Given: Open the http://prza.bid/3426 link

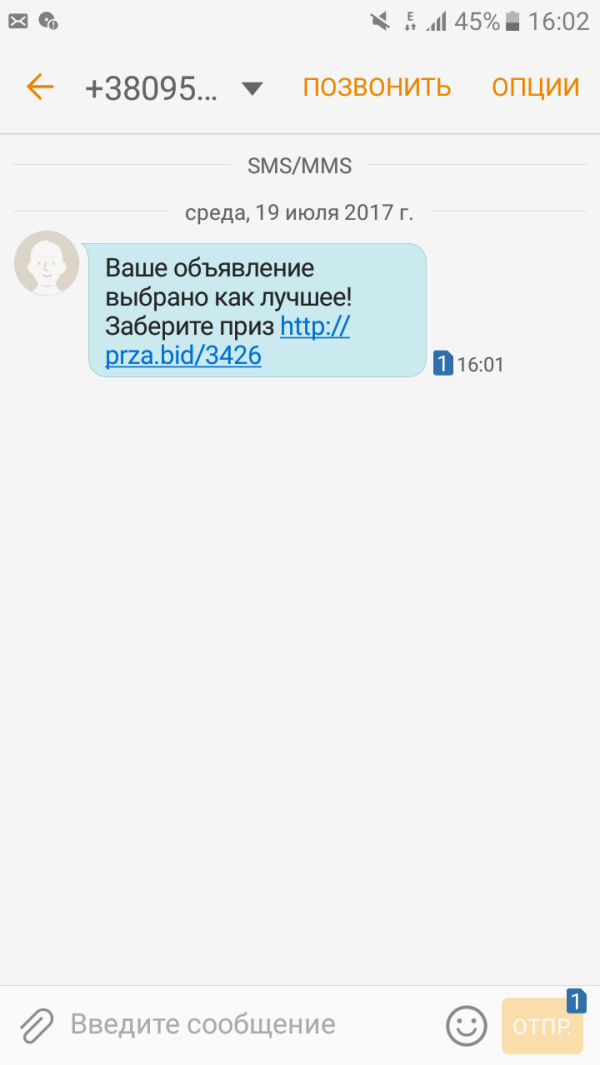Looking at the screenshot, I should click(x=228, y=341).
